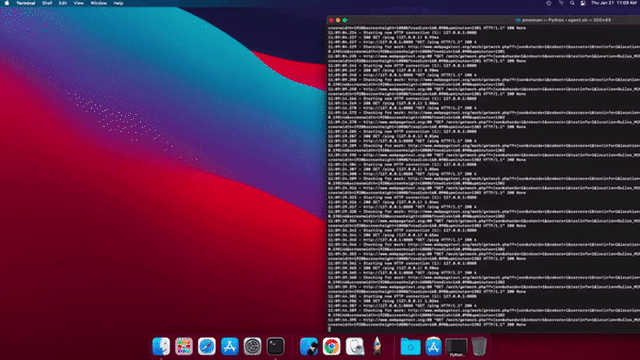Open the Help menu
Screen dimensions: 640x360
pyautogui.click(x=118, y=3)
